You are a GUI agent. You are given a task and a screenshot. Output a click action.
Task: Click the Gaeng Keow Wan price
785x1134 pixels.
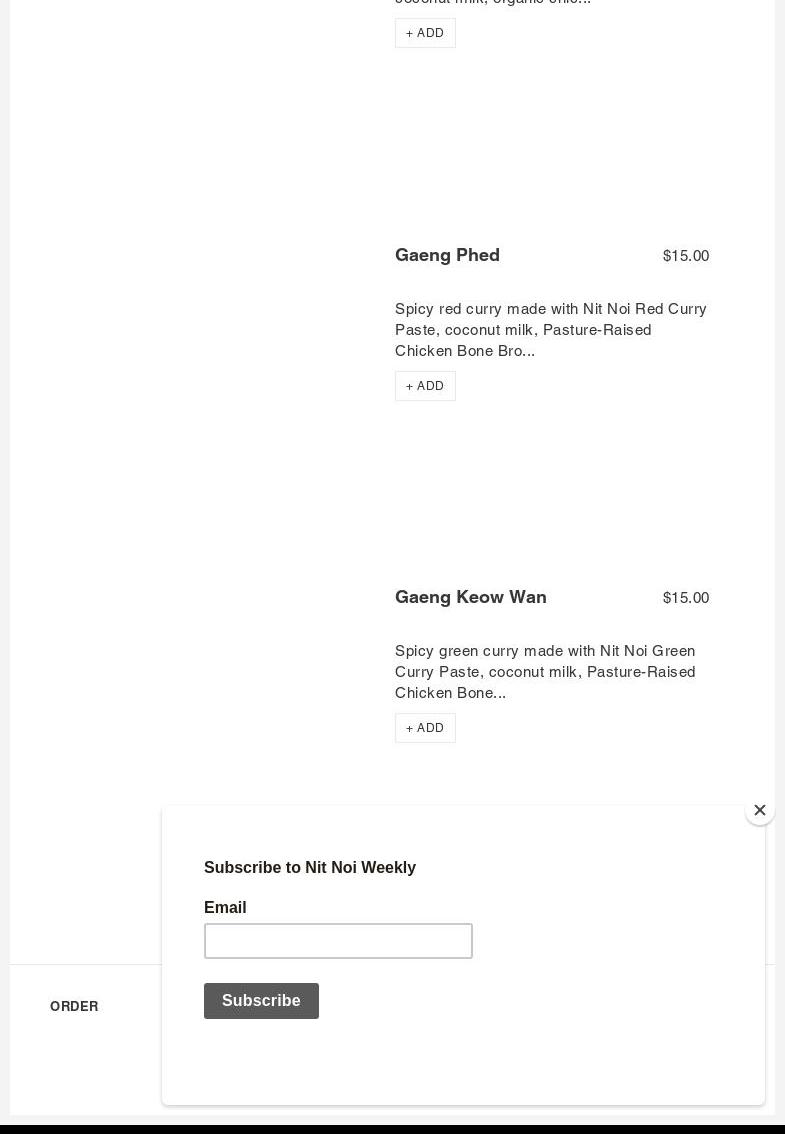tap(685, 598)
